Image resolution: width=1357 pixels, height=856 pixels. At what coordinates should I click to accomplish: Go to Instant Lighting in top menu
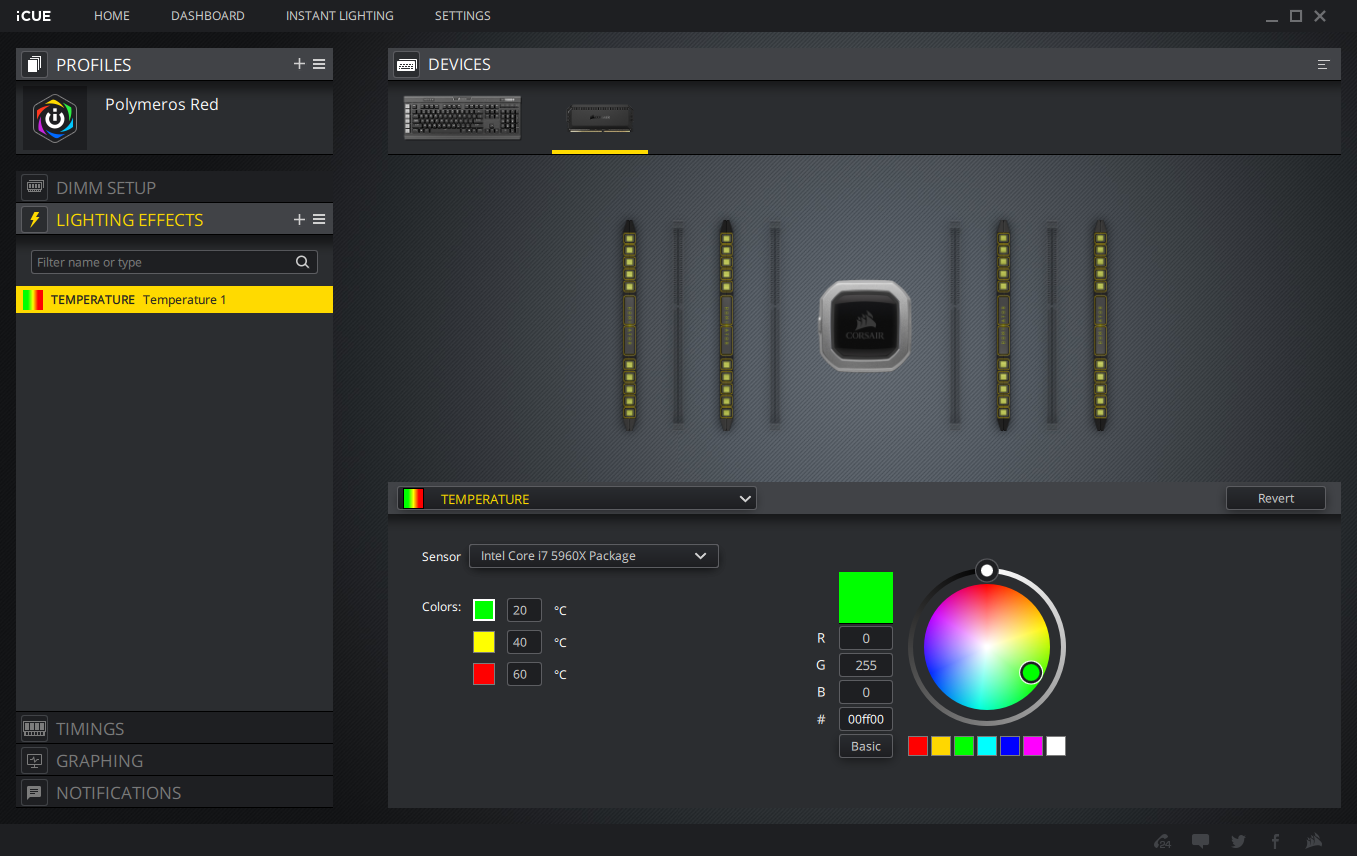click(339, 16)
